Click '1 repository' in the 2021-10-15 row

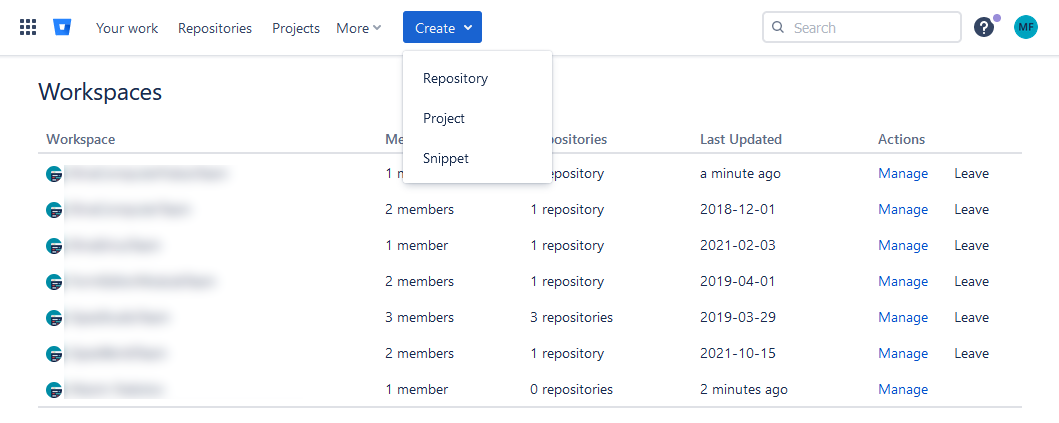click(567, 353)
